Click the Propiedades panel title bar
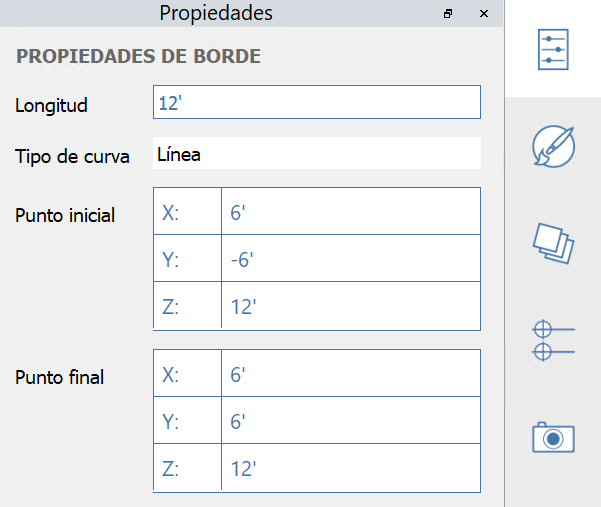 (216, 14)
